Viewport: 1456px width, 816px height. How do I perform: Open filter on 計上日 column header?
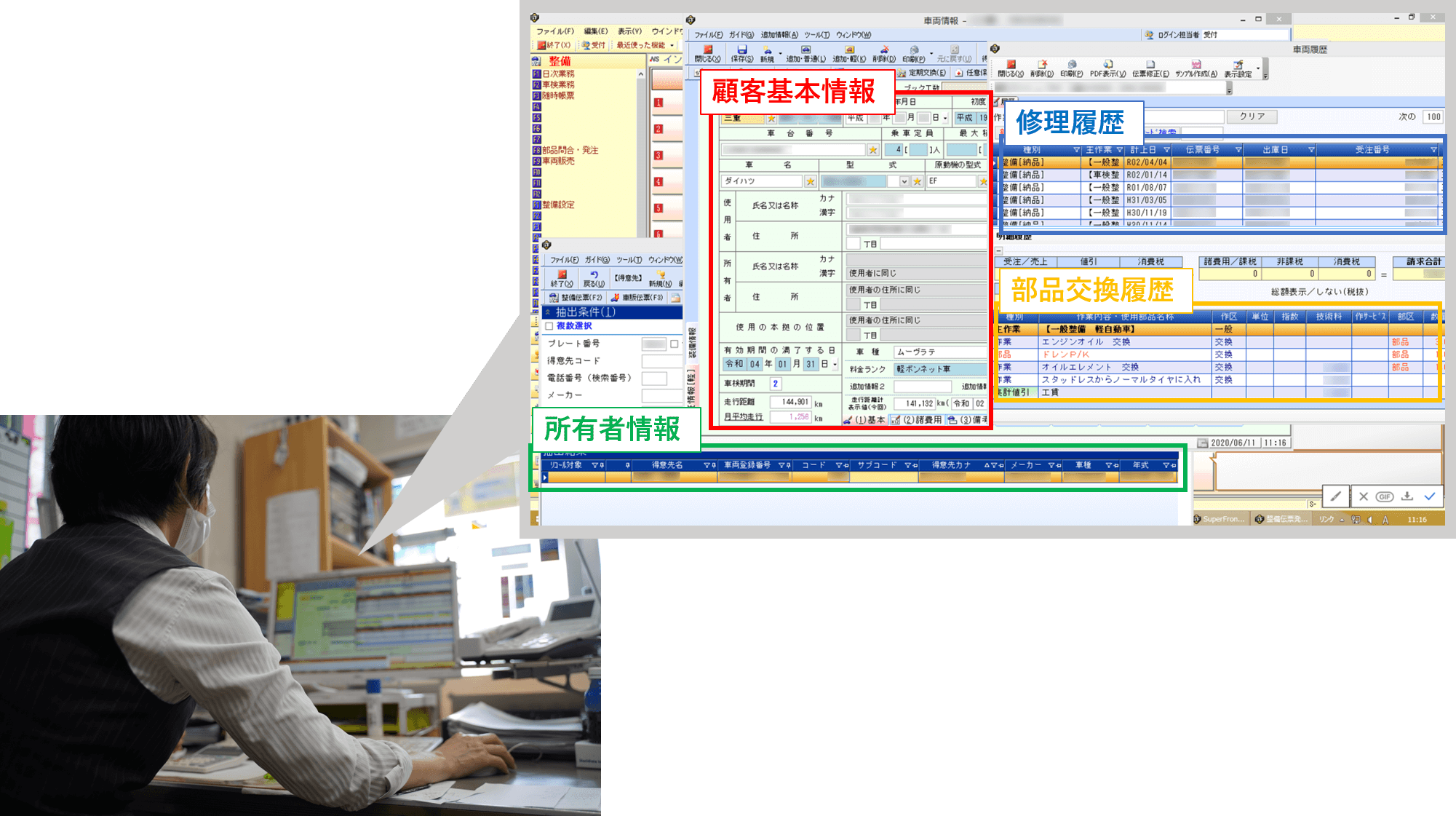pyautogui.click(x=1166, y=150)
